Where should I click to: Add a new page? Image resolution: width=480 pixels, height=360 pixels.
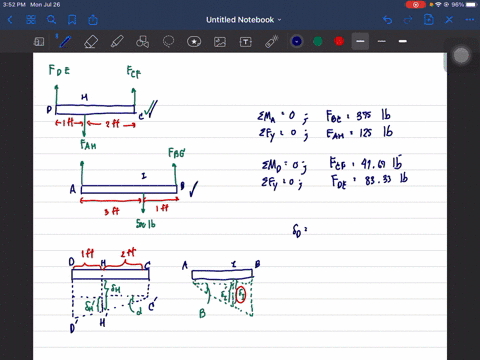click(429, 20)
